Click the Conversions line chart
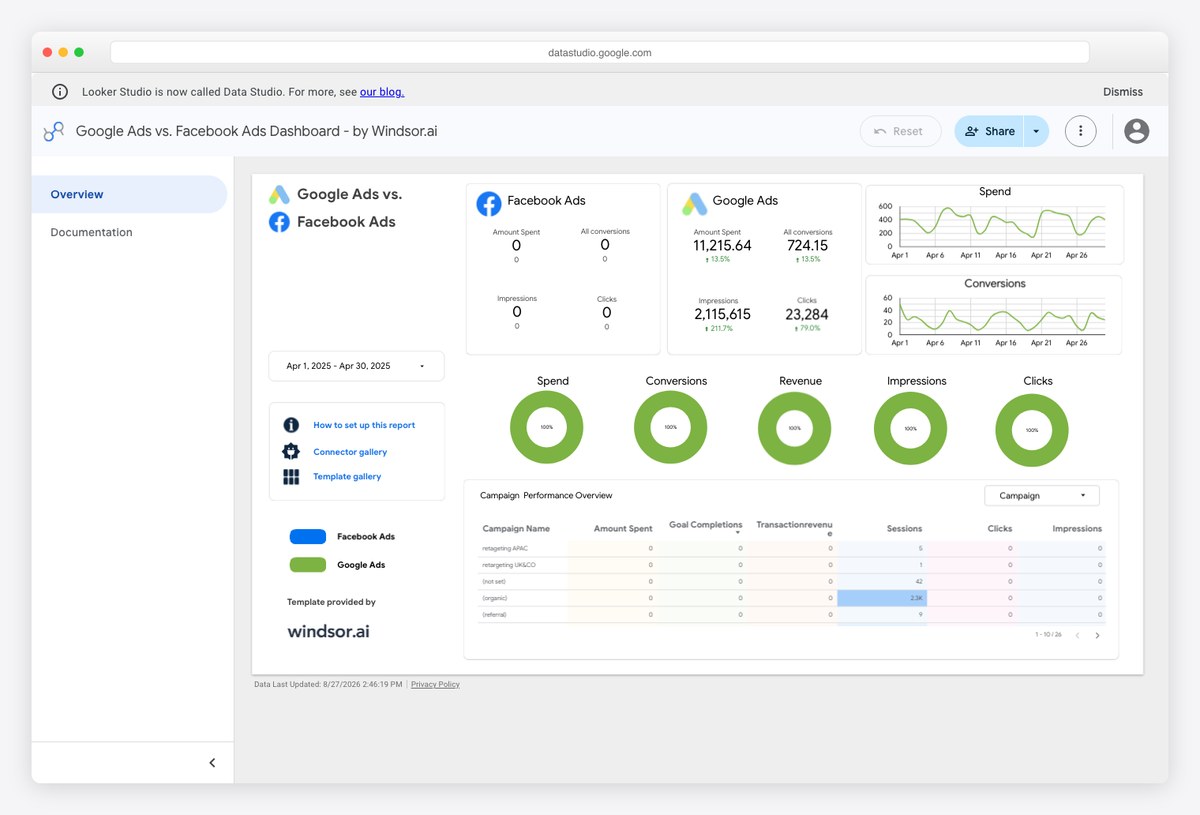1200x815 pixels. (995, 315)
